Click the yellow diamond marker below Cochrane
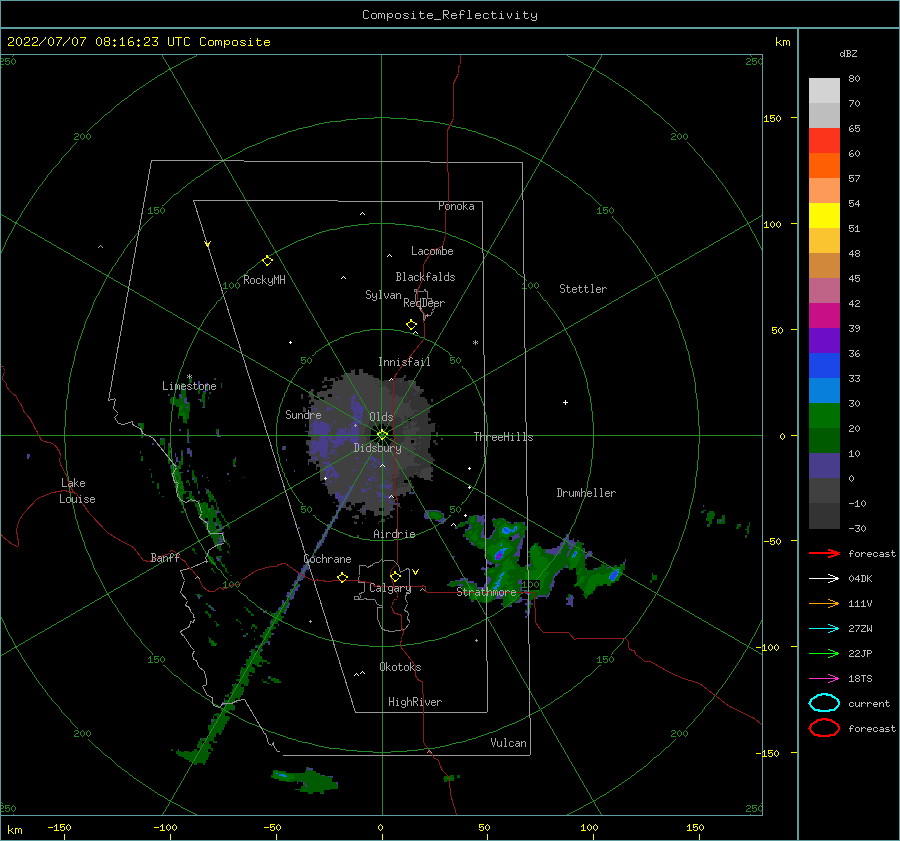This screenshot has height=841, width=900. 343,577
